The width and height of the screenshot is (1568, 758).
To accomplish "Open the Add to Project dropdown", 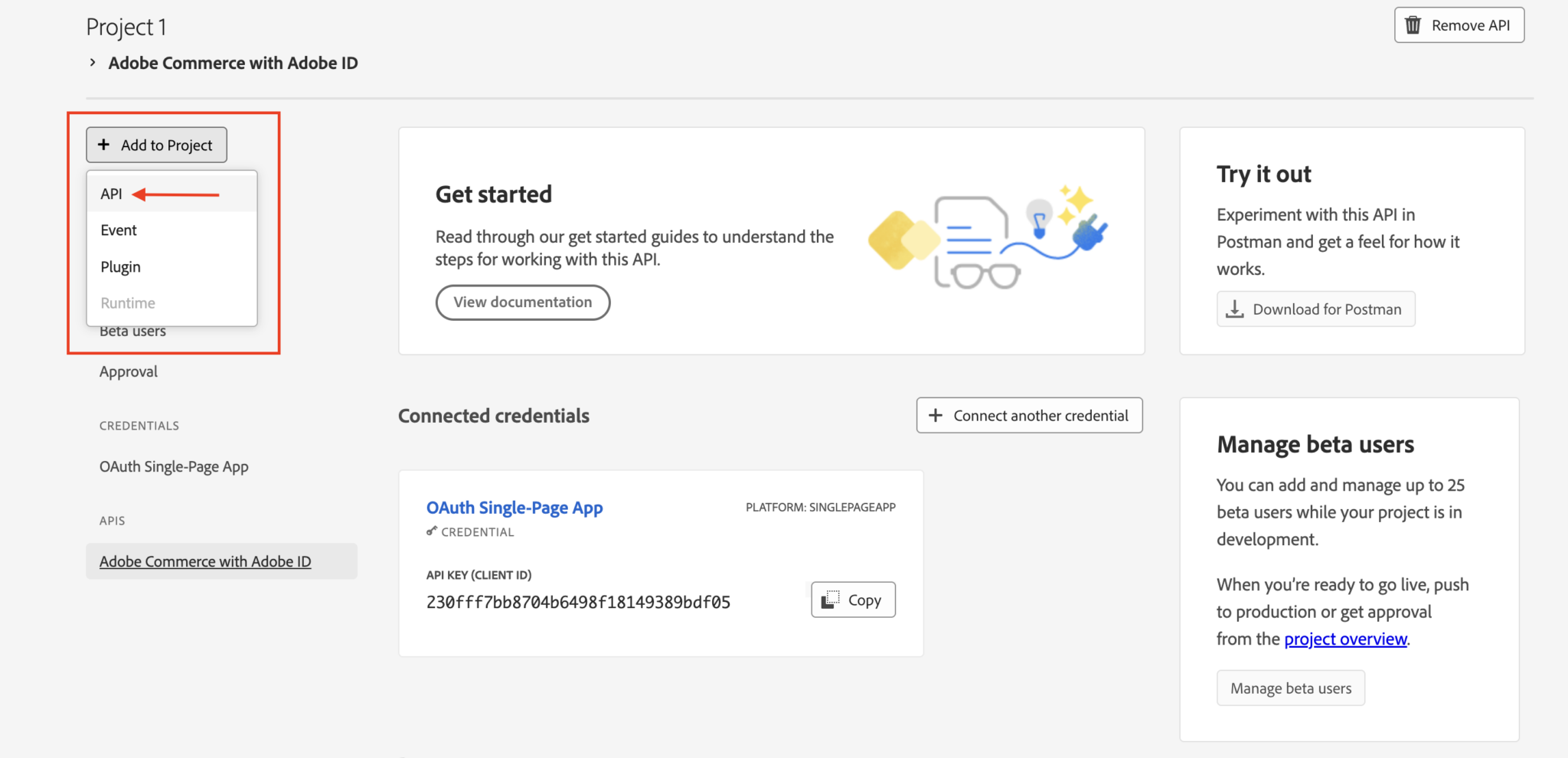I will click(x=156, y=145).
